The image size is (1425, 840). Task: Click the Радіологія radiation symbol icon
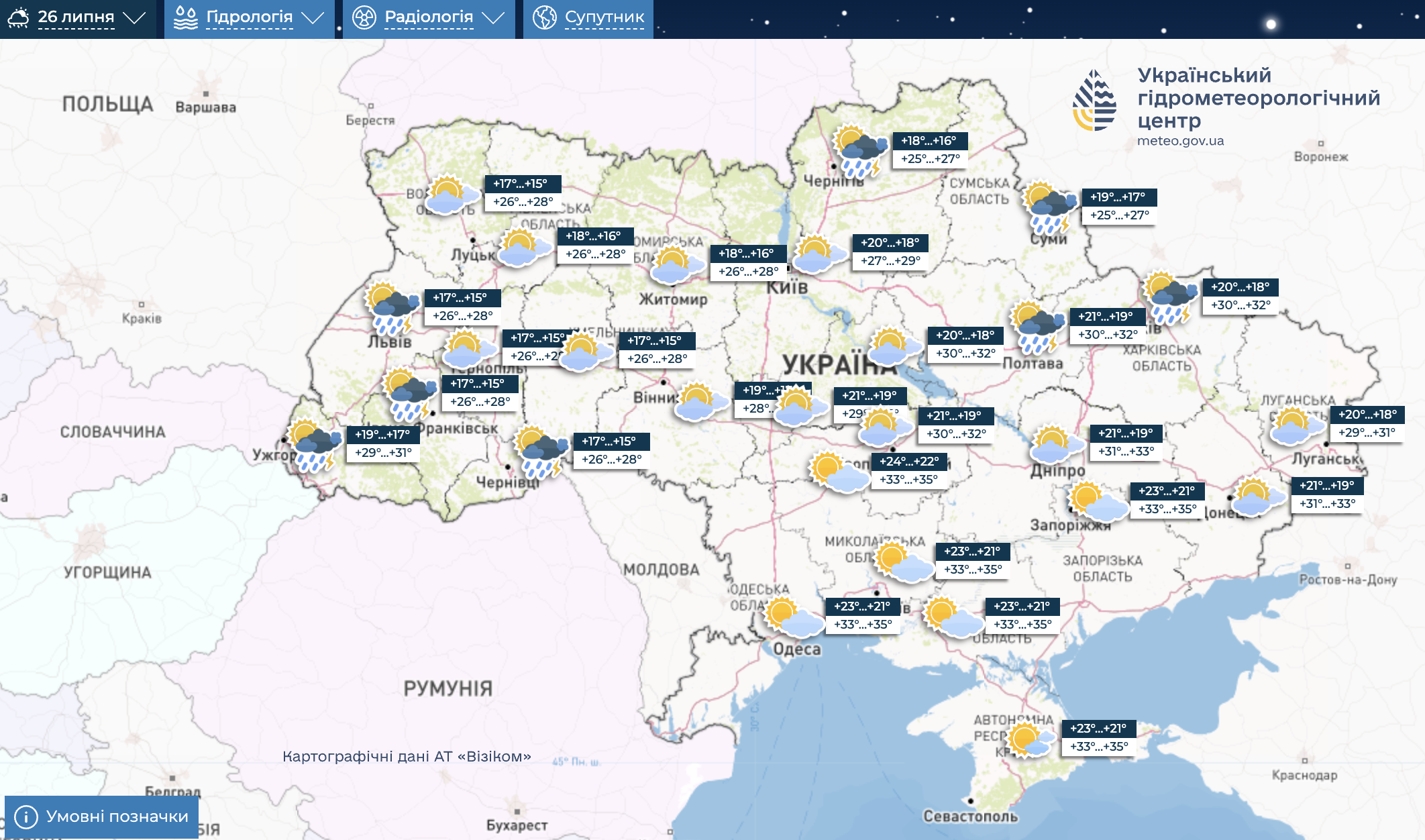(x=364, y=18)
